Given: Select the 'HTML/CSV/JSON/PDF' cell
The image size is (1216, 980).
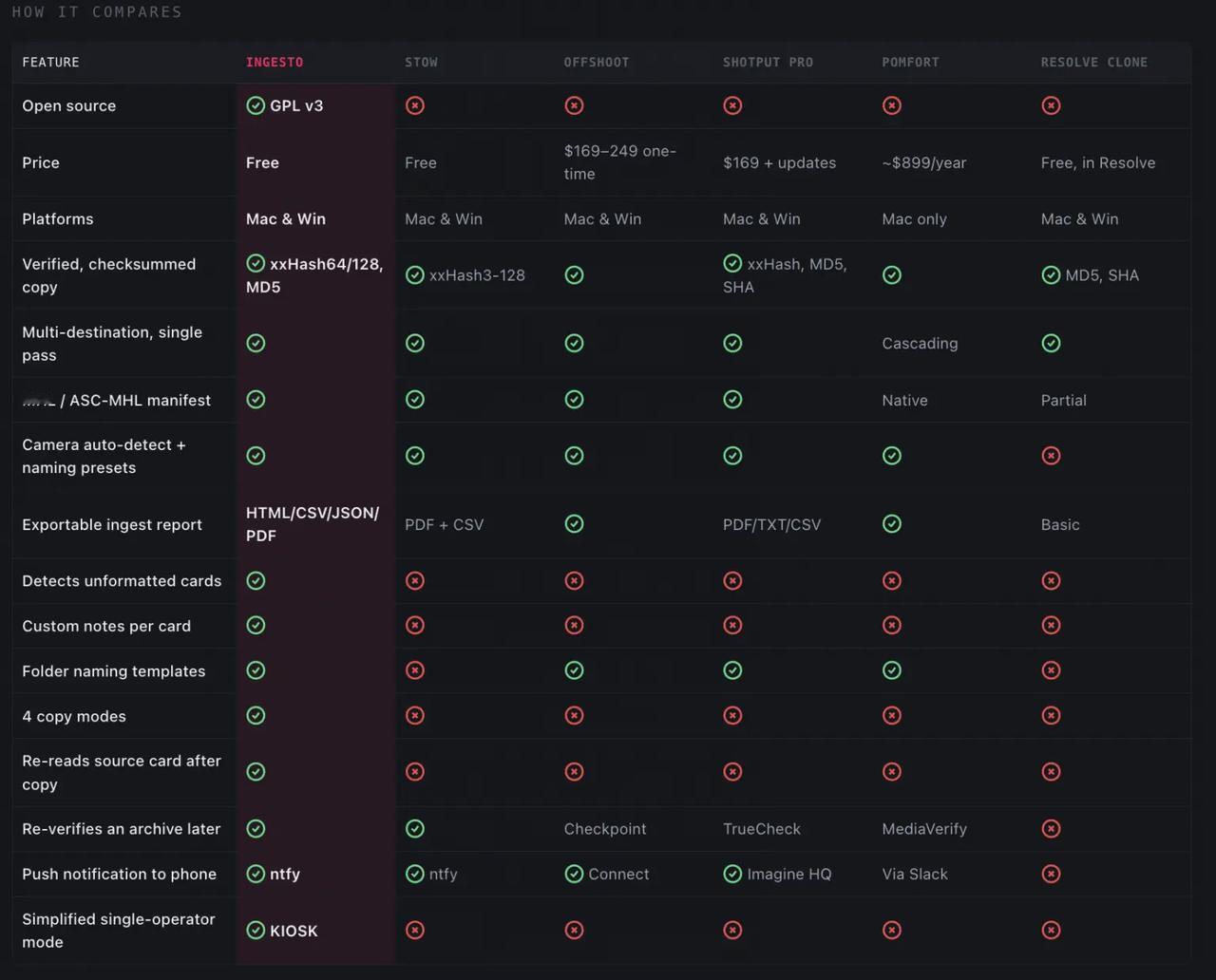Looking at the screenshot, I should 313,524.
